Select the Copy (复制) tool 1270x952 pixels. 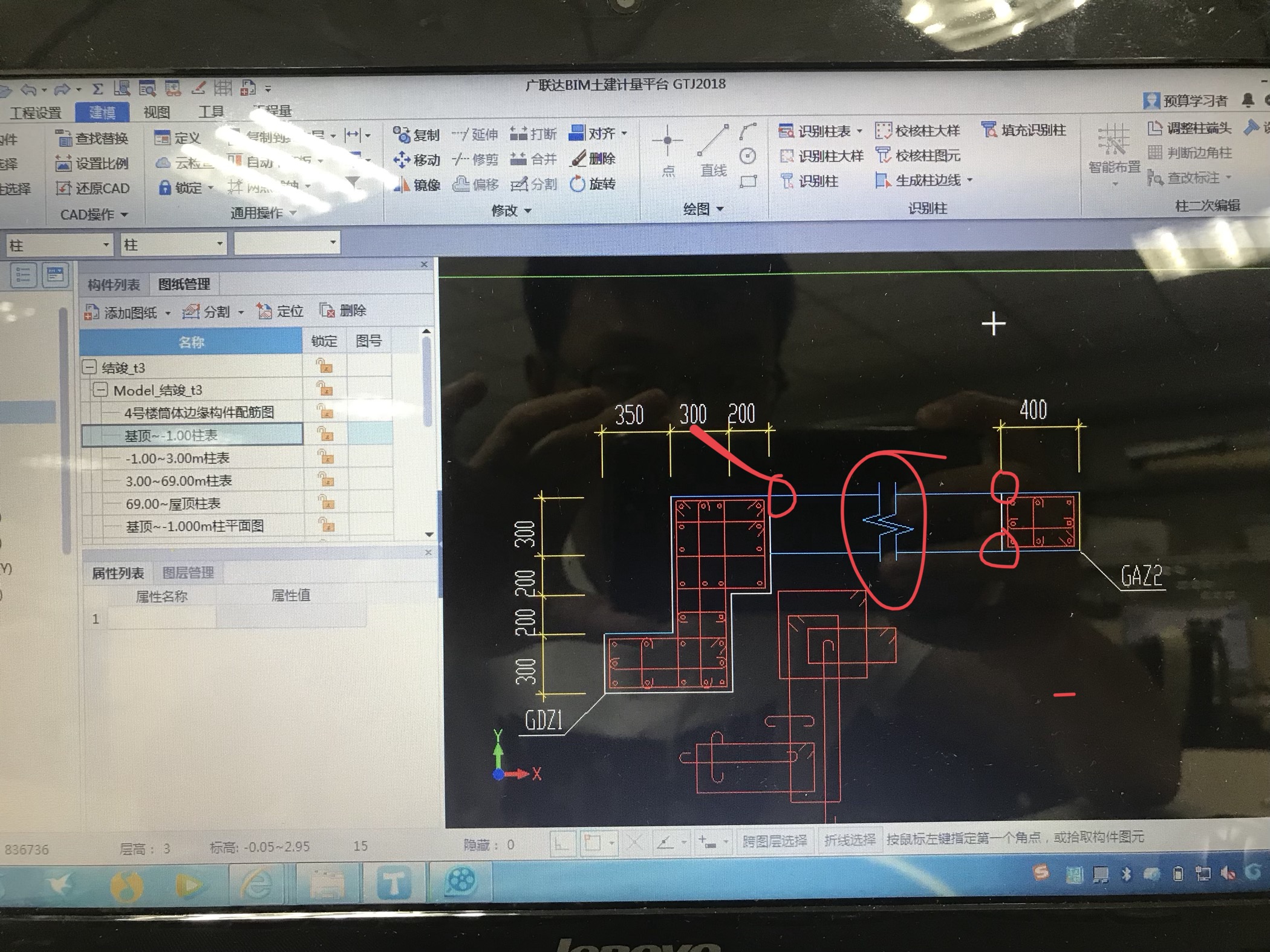click(x=416, y=135)
